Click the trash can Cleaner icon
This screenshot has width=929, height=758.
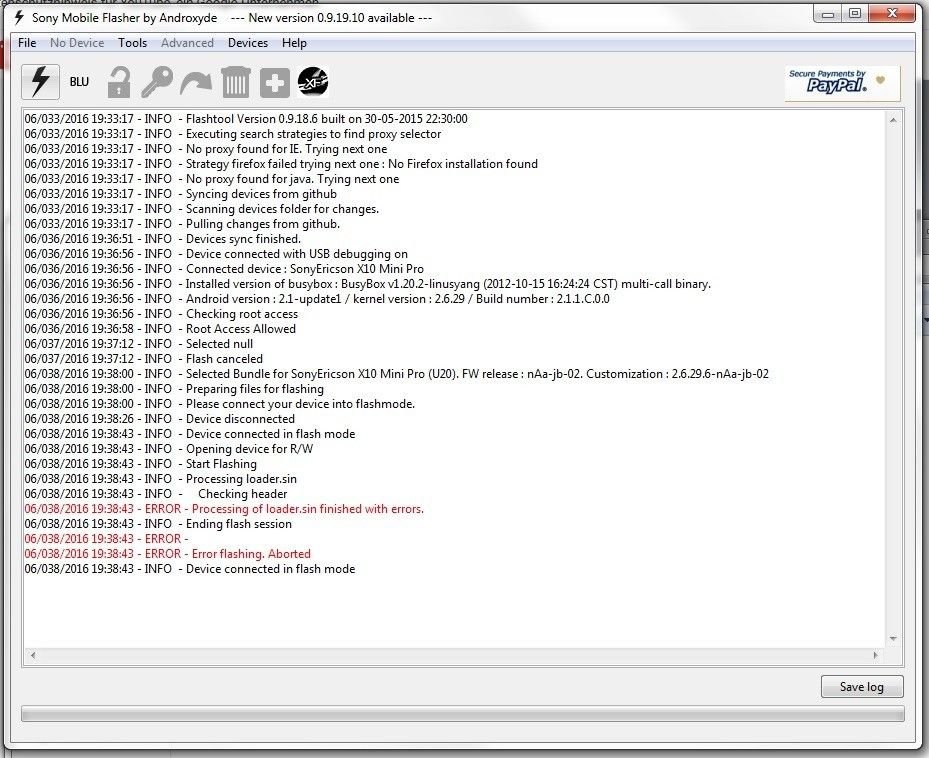click(235, 82)
